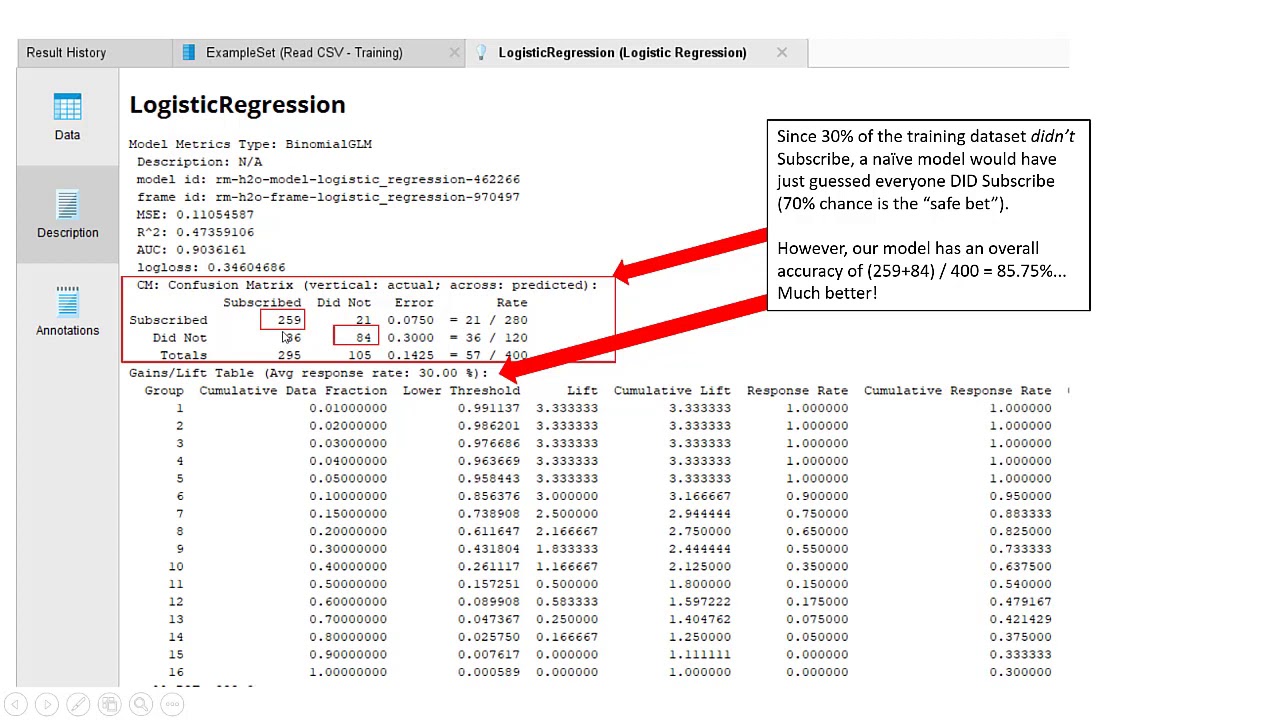Switch to the Result History tab
Screen dimensions: 1280x720
[x=66, y=53]
